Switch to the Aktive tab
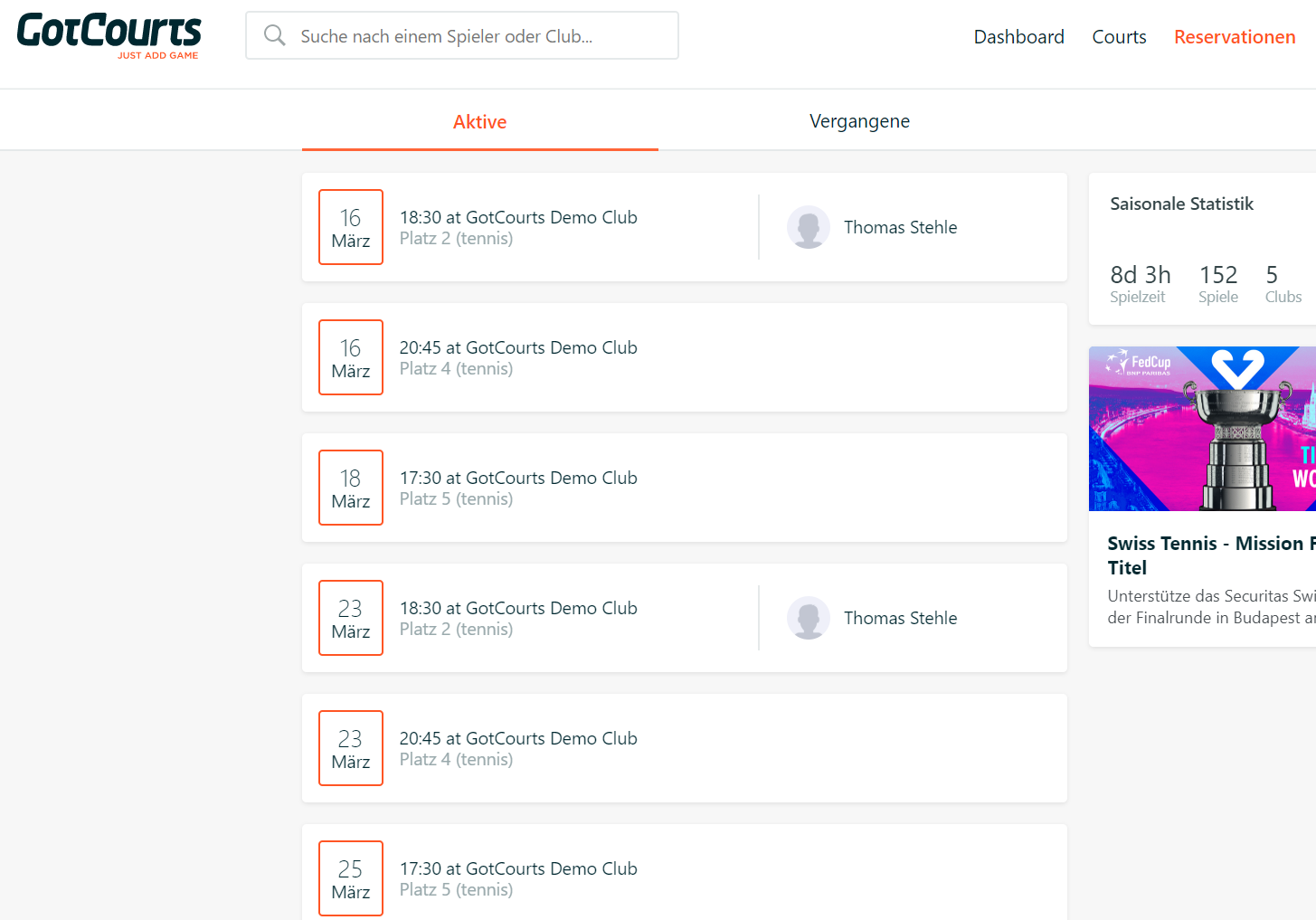 tap(480, 122)
